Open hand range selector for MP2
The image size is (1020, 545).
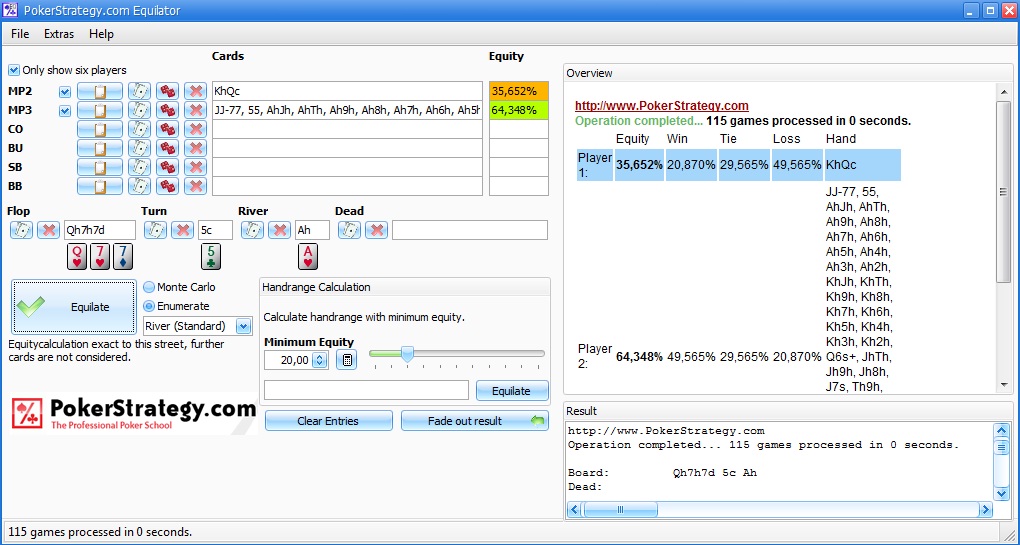(100, 91)
